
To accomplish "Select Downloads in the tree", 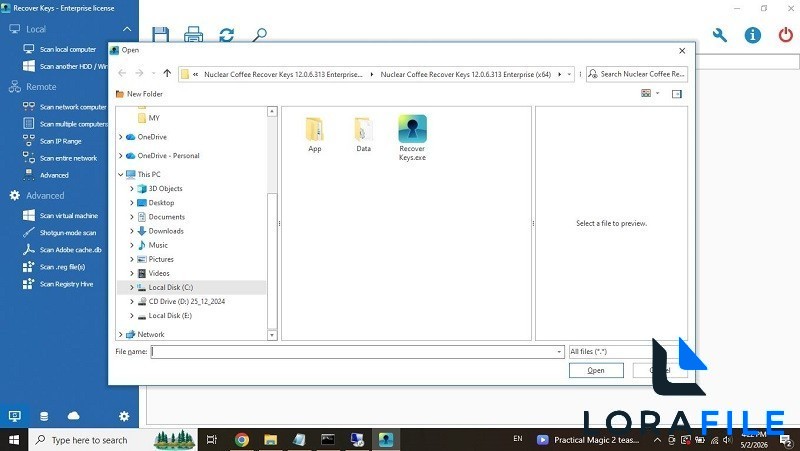I will pos(166,231).
